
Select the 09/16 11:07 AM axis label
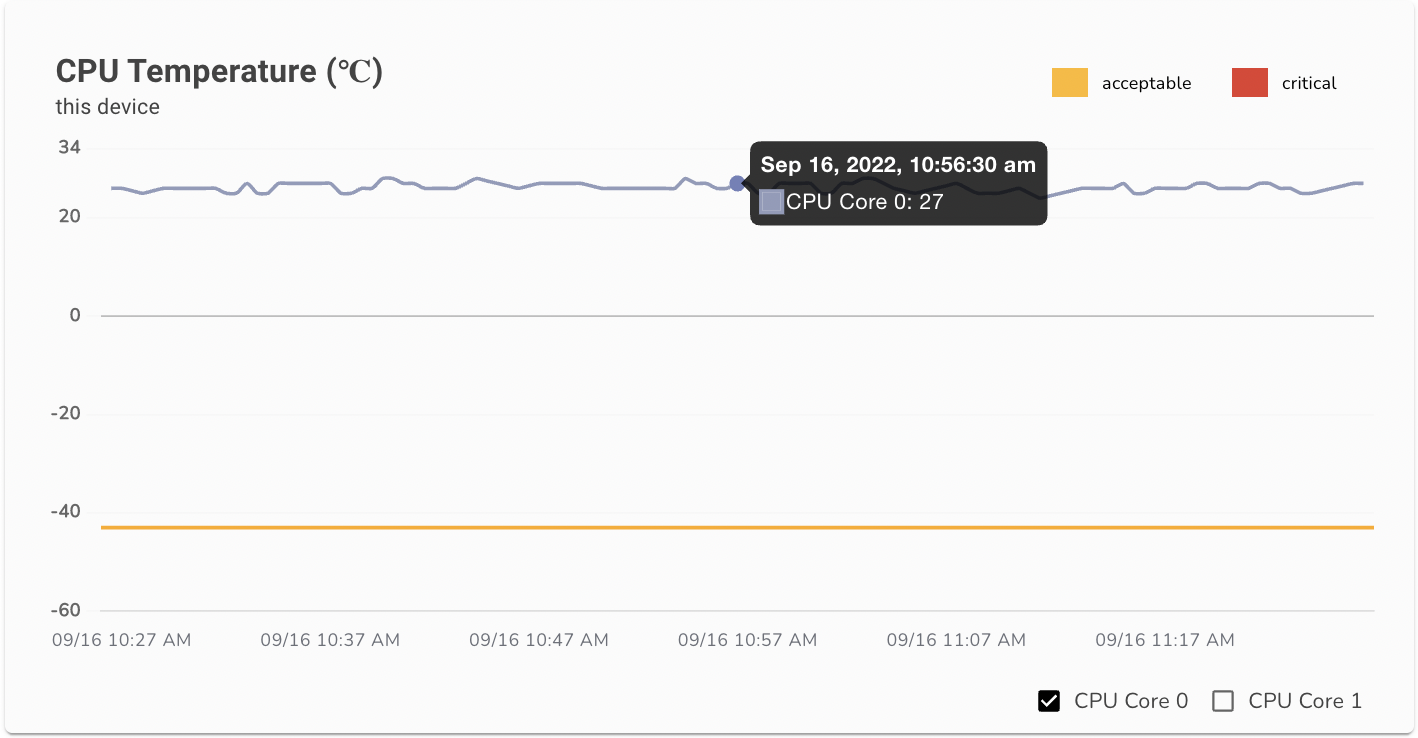[x=956, y=640]
